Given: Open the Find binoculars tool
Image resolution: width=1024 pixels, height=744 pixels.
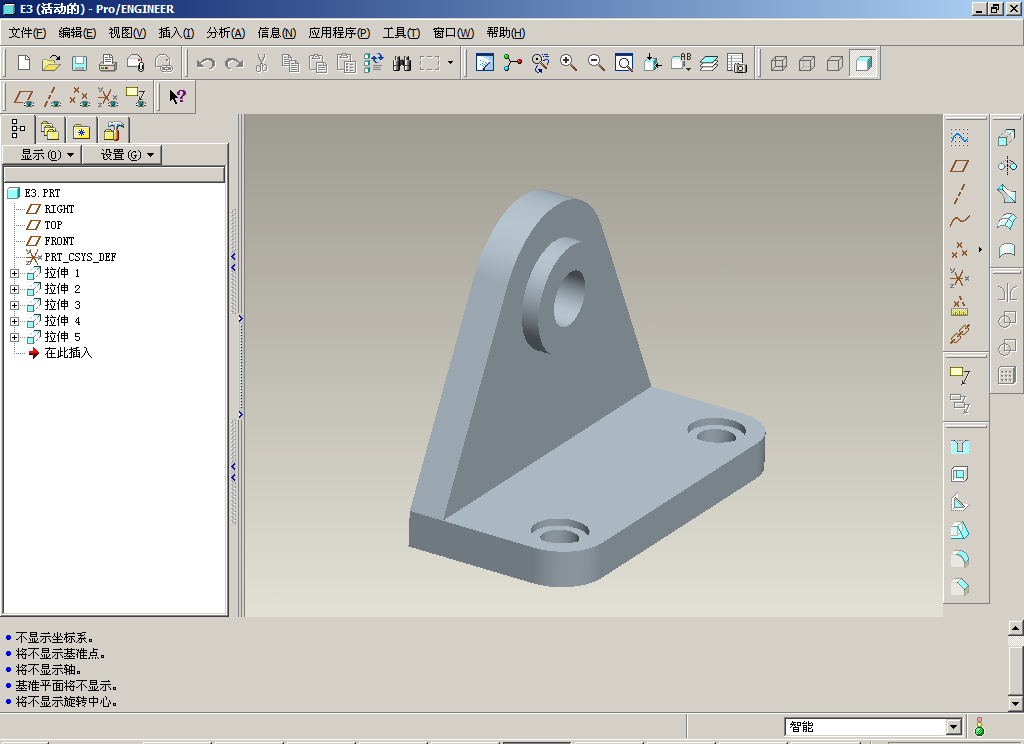Looking at the screenshot, I should tap(402, 63).
